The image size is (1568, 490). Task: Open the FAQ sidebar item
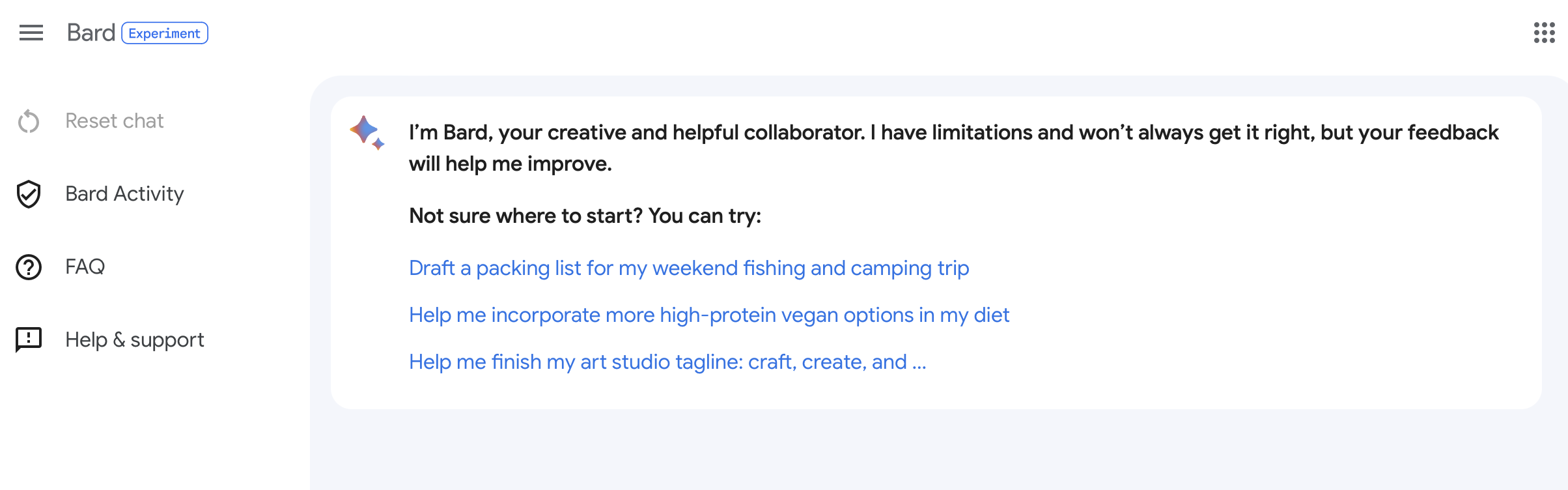pos(85,267)
